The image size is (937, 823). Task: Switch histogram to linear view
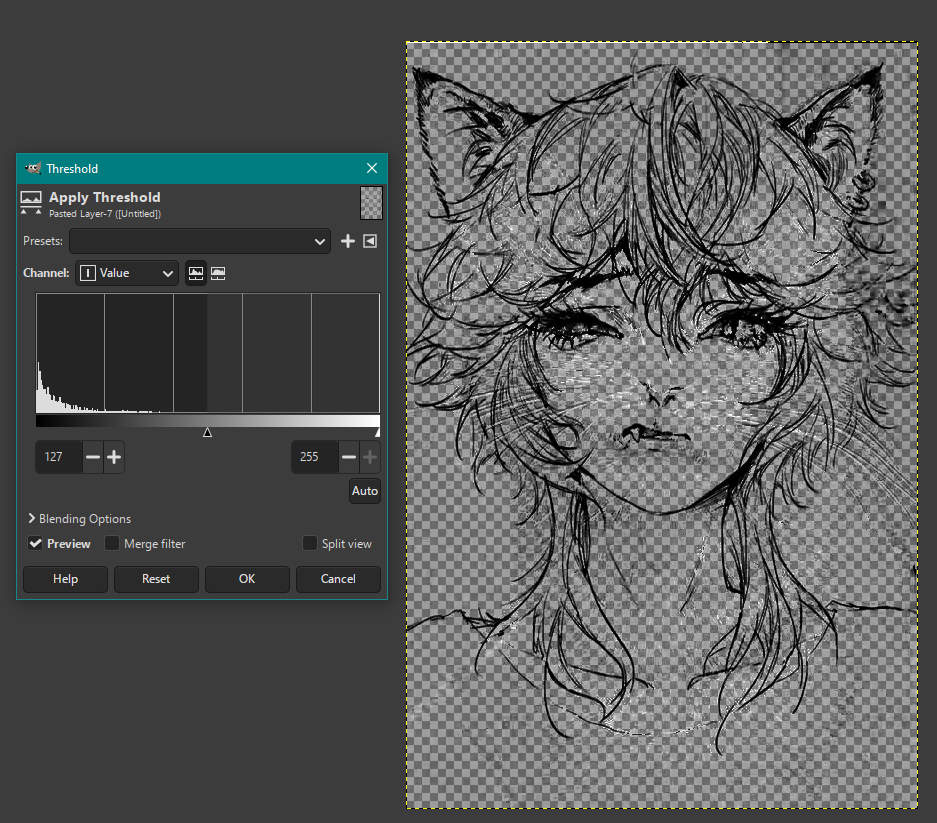tap(196, 273)
